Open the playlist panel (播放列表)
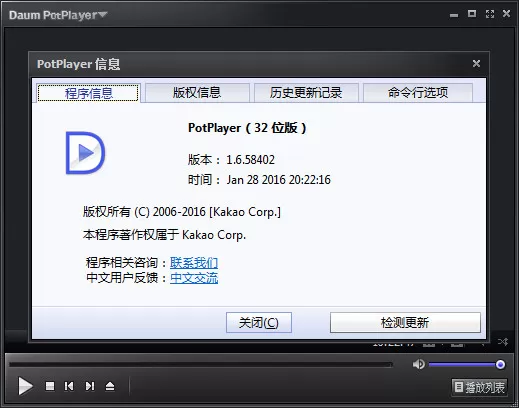Screen dimensions: 519x408 [x=480, y=387]
